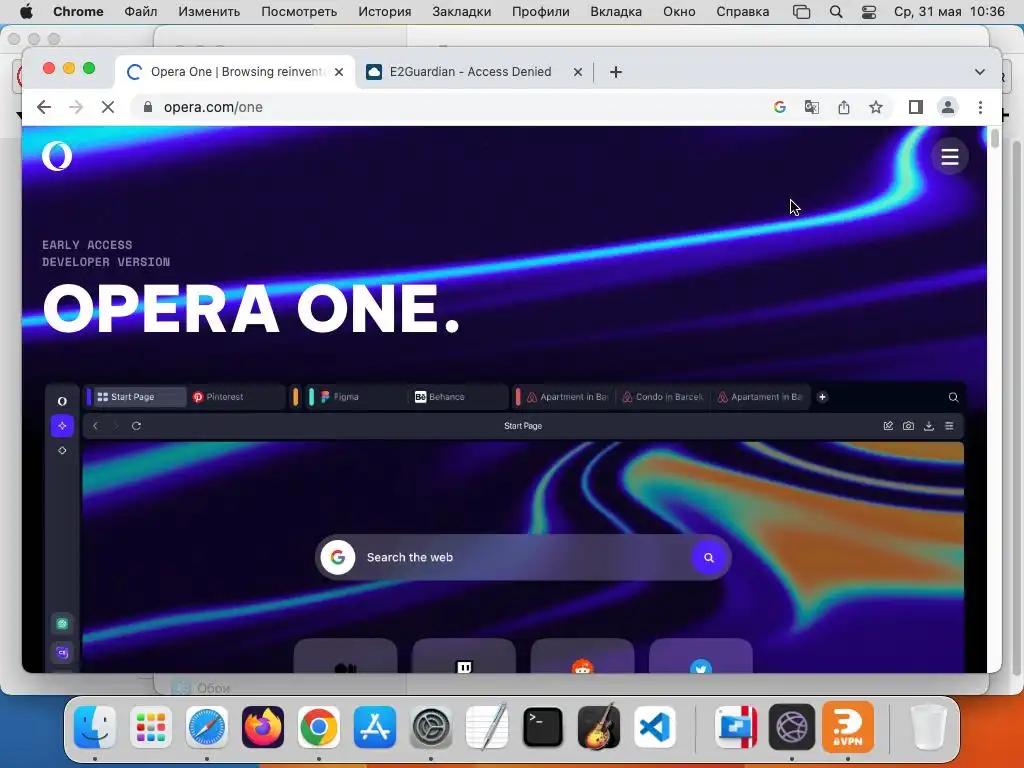The height and width of the screenshot is (768, 1024).
Task: Click the forward navigation arrow
Action: click(x=76, y=107)
